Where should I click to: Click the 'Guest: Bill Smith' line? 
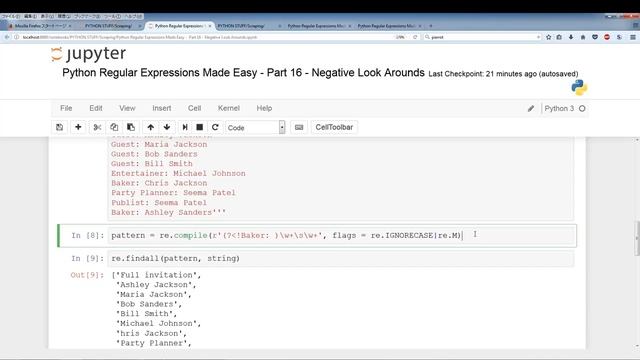[x=152, y=164]
